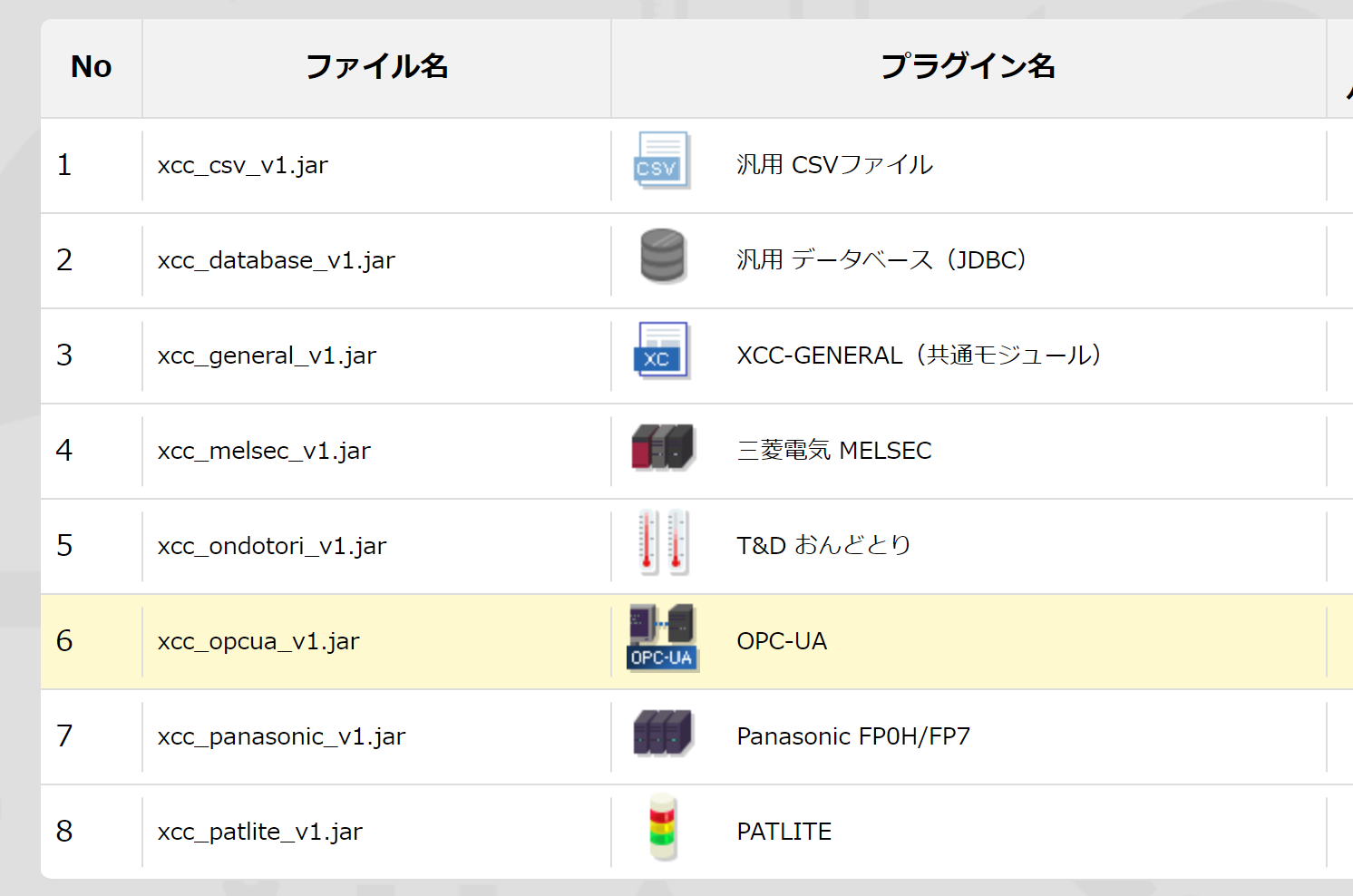
Task: Select file name xcc_opcua_v1.jar
Action: coord(258,642)
